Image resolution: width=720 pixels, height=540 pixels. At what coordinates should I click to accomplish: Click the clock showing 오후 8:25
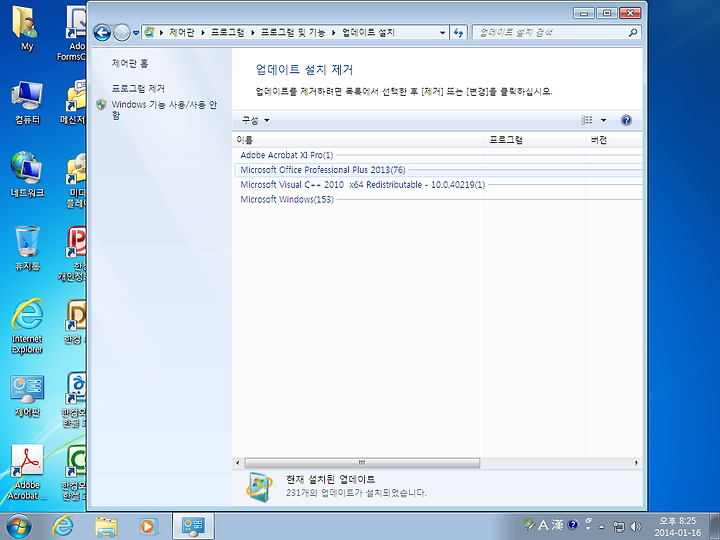coord(678,527)
